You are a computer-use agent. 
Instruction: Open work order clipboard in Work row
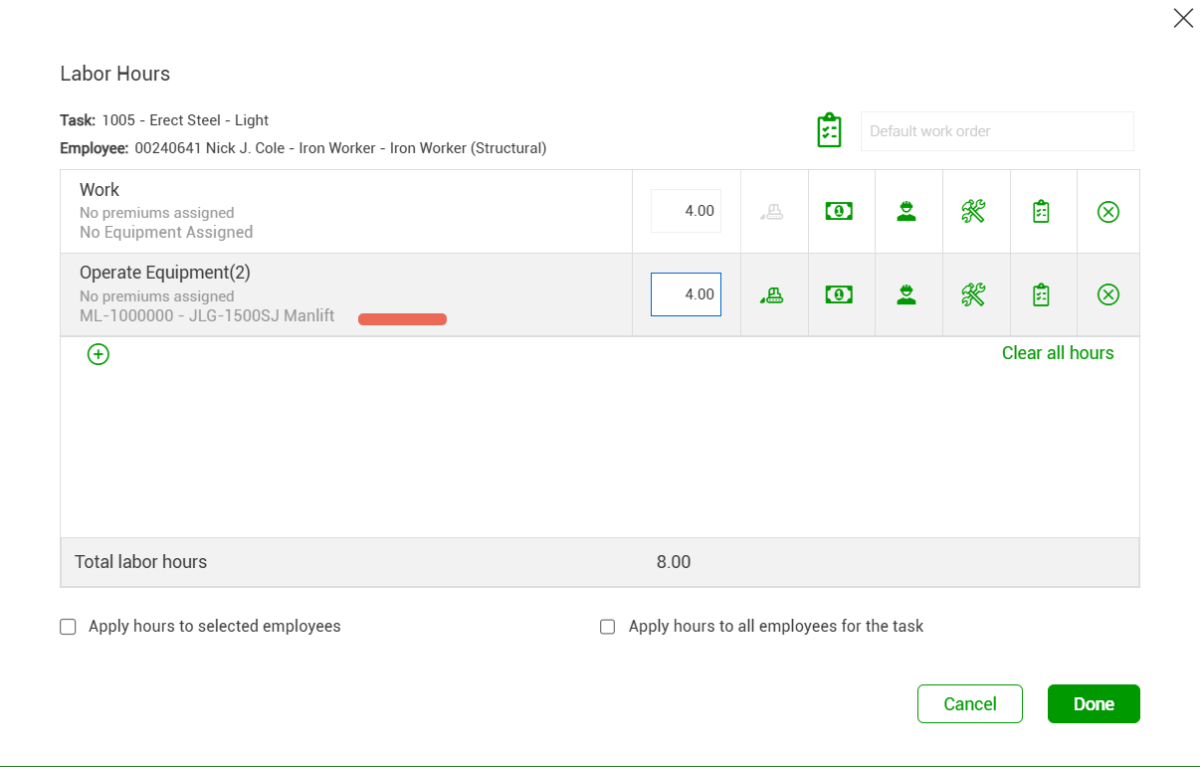1041,212
